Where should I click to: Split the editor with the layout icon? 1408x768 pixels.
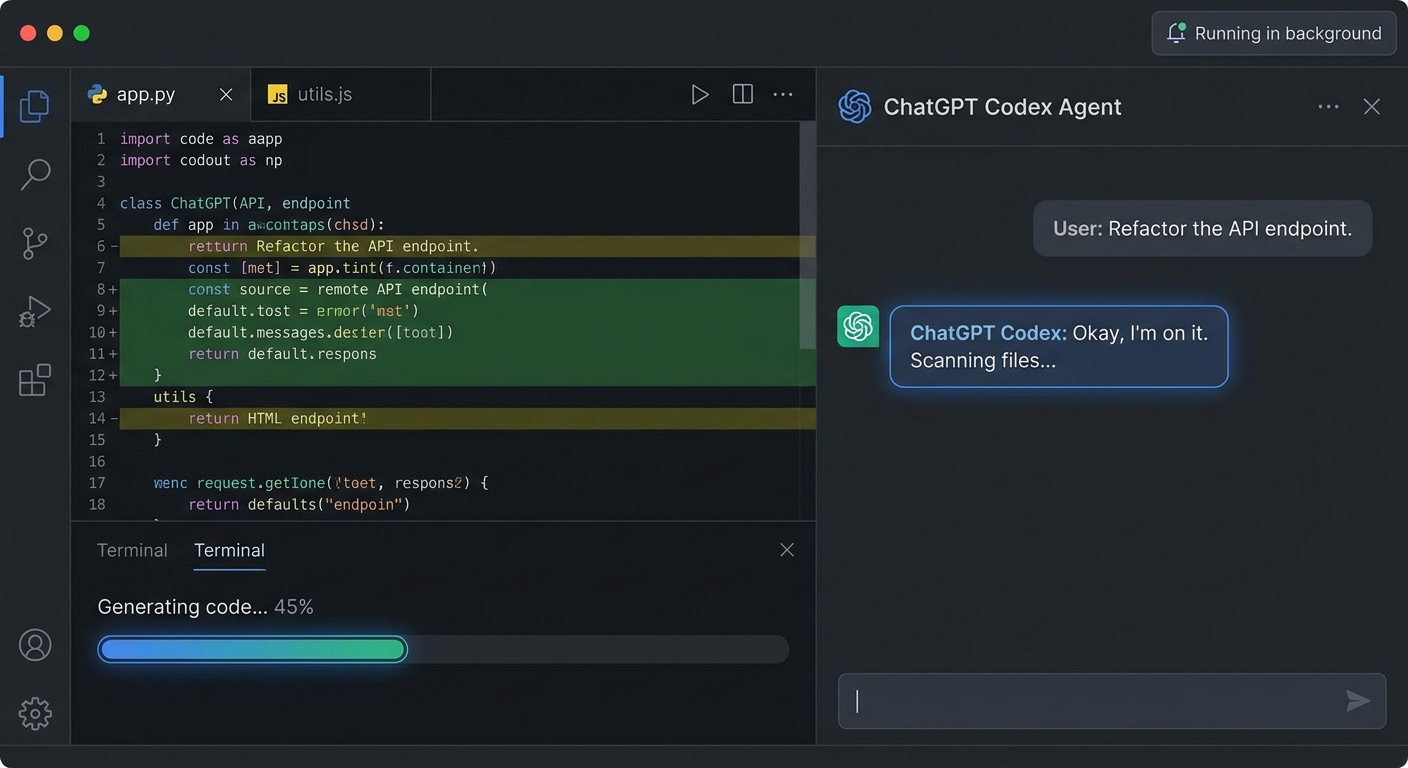point(742,94)
